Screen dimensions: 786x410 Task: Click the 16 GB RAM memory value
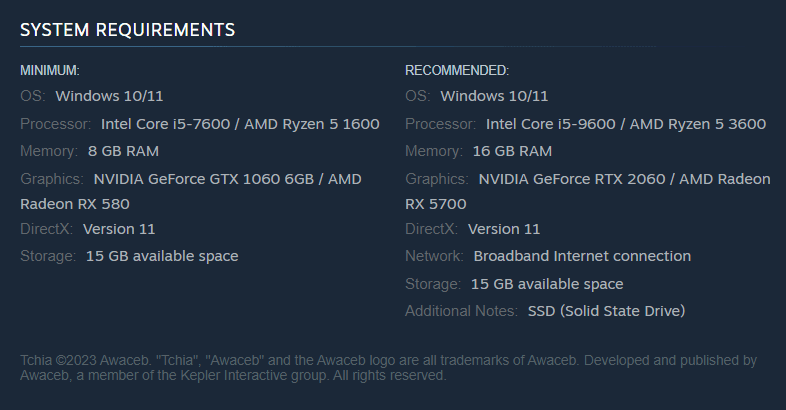[512, 151]
